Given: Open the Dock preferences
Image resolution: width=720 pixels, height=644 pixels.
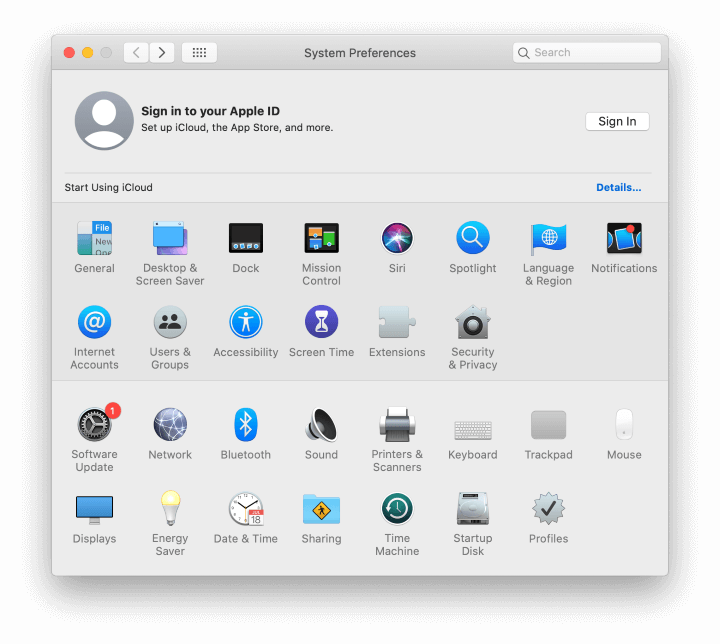Looking at the screenshot, I should coord(246,239).
